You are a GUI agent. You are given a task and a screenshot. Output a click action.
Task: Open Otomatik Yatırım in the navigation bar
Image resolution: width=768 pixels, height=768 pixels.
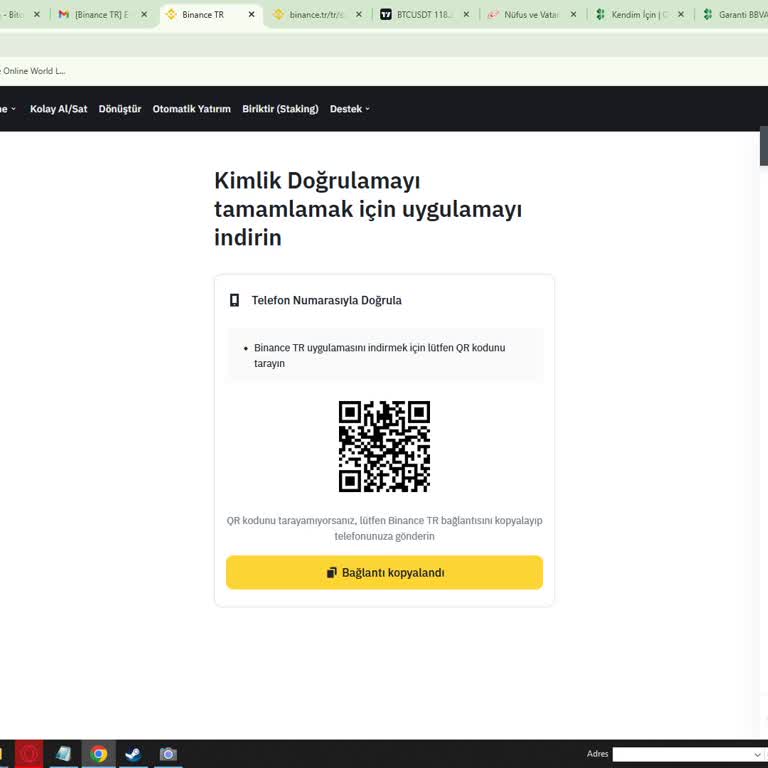pos(192,109)
